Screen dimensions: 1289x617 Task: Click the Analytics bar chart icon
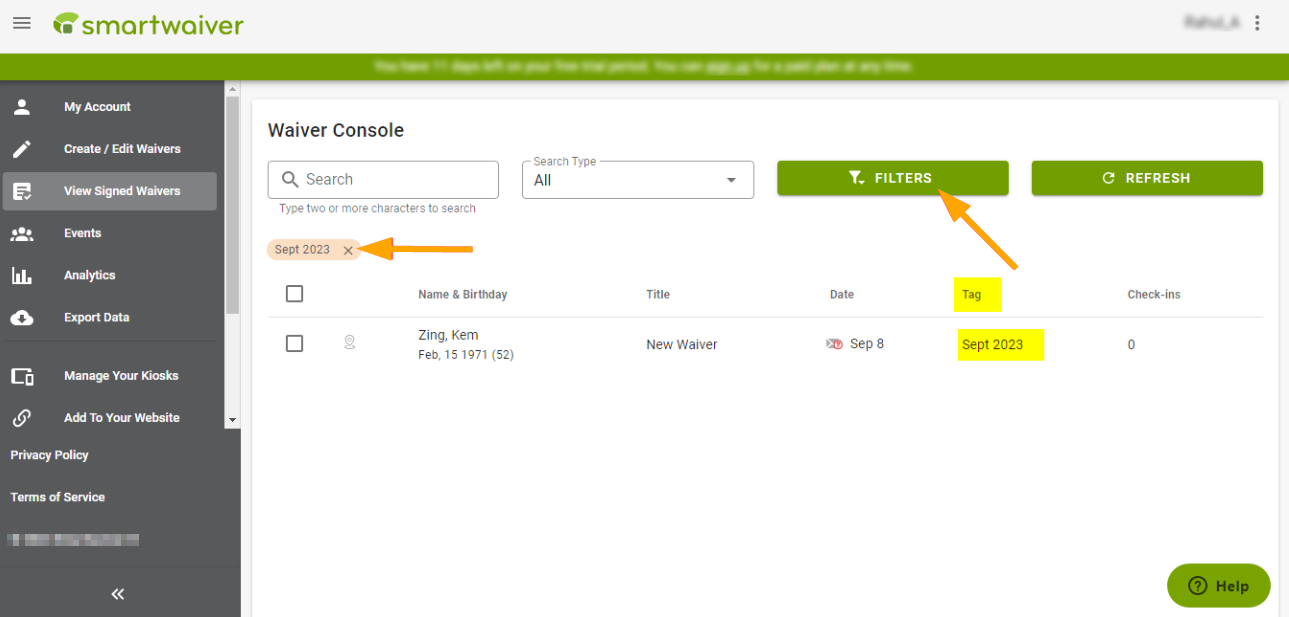(x=22, y=275)
